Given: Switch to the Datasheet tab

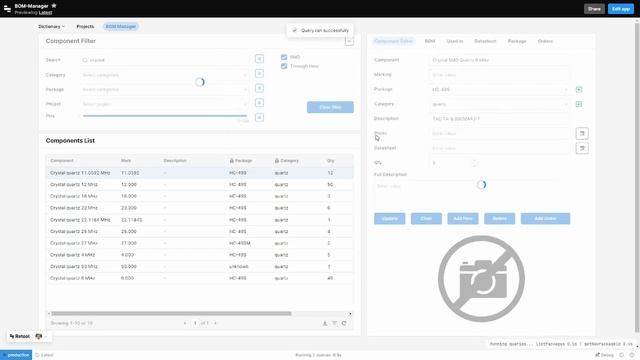Looking at the screenshot, I should click(x=485, y=41).
